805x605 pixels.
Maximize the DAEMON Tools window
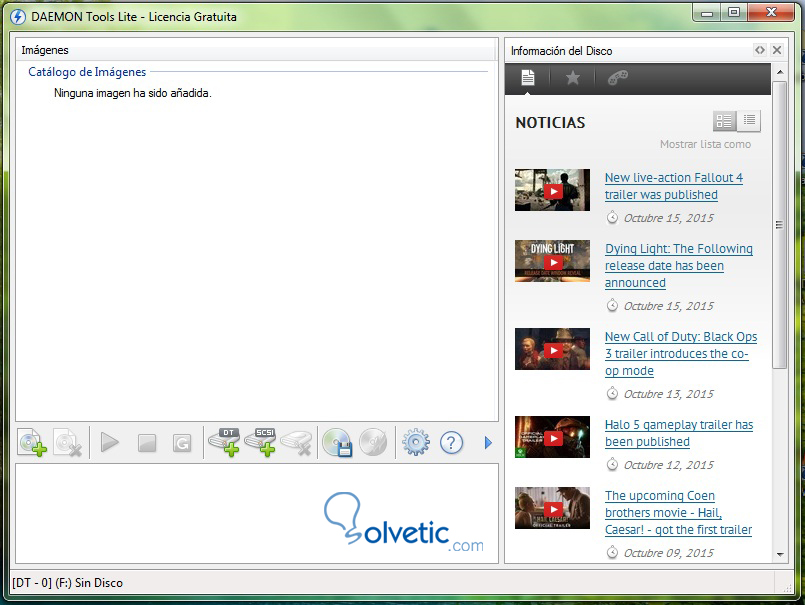pyautogui.click(x=734, y=12)
